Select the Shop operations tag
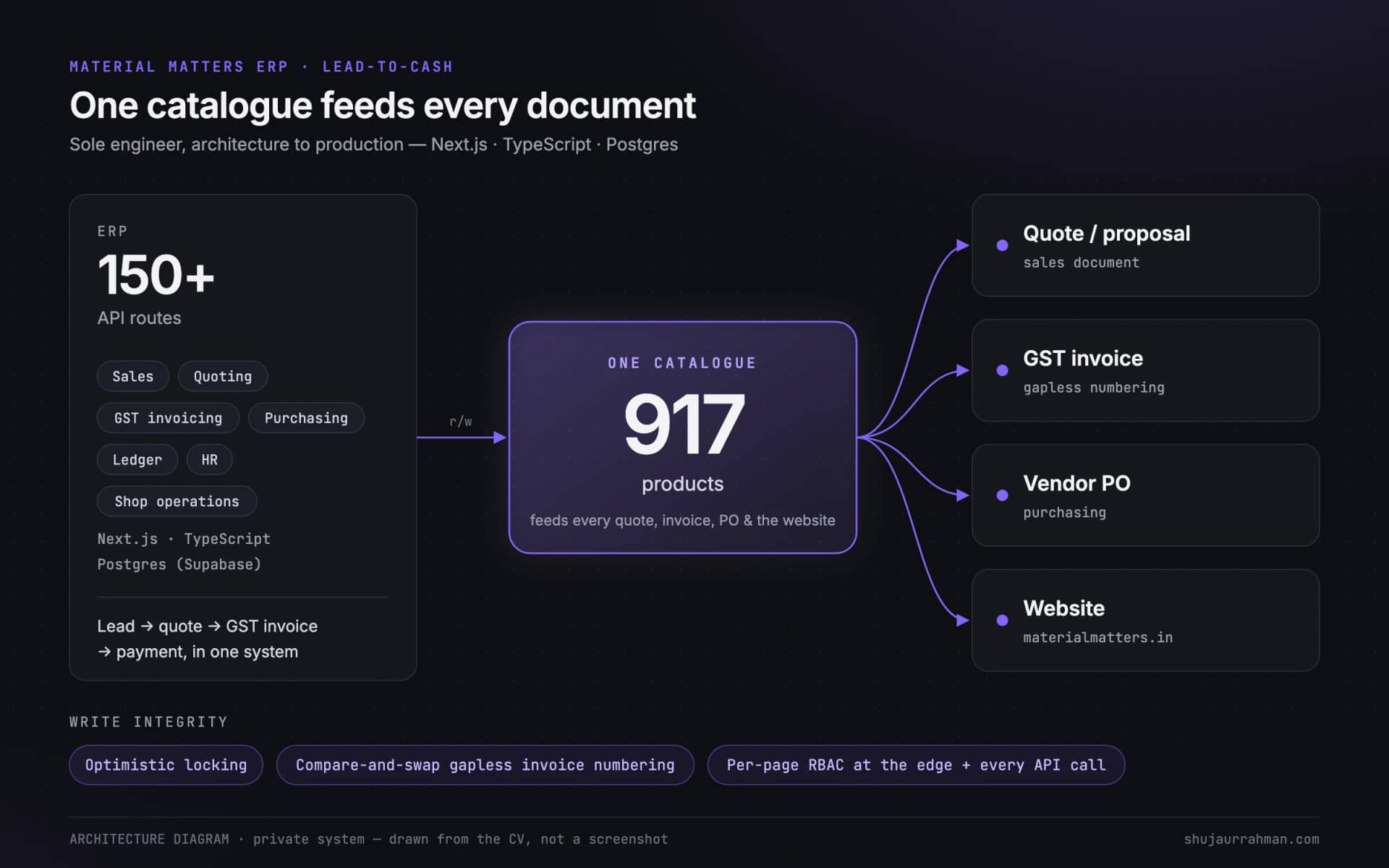Viewport: 1389px width, 868px height. point(177,501)
